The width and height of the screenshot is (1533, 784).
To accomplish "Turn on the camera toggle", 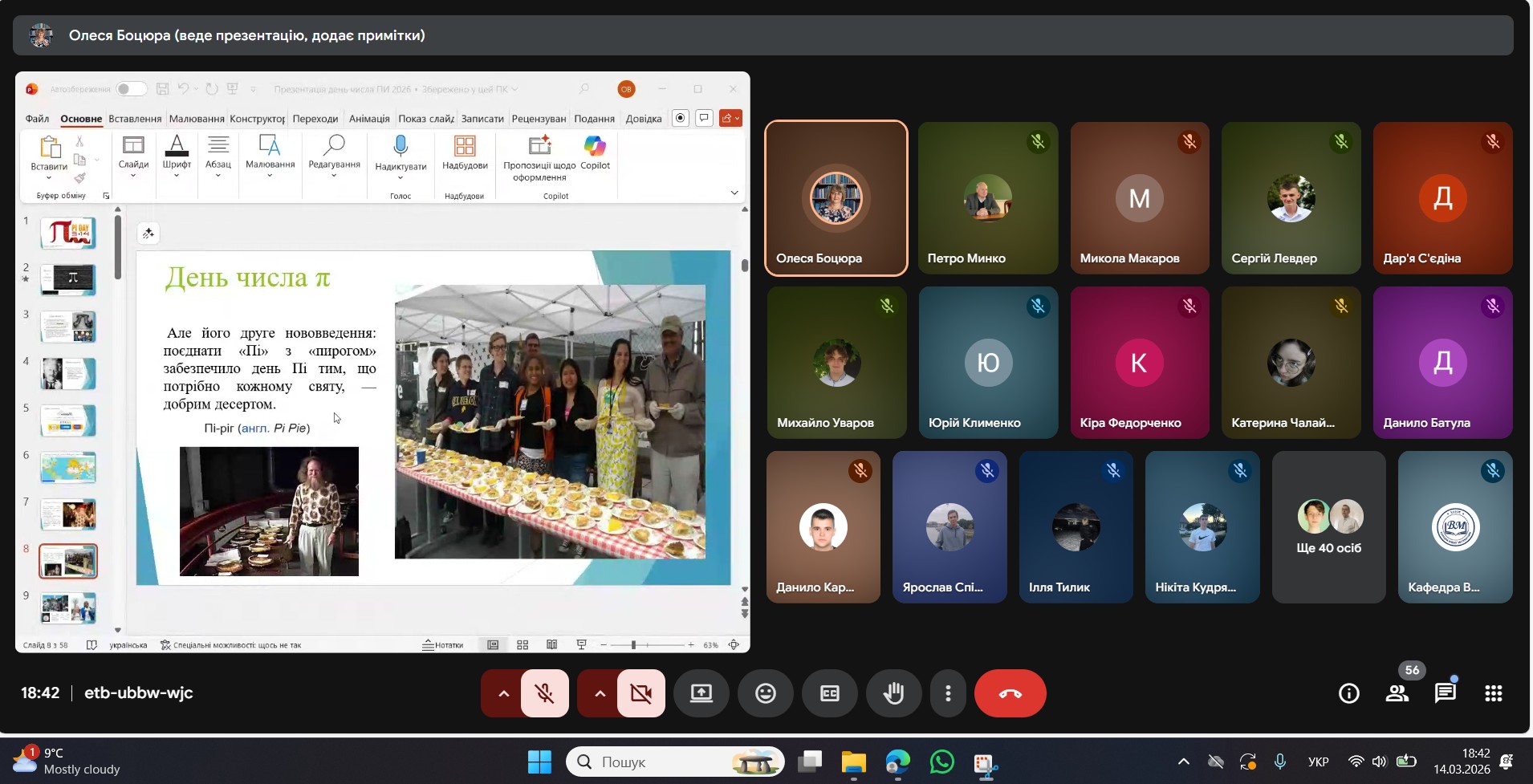I will tap(641, 693).
